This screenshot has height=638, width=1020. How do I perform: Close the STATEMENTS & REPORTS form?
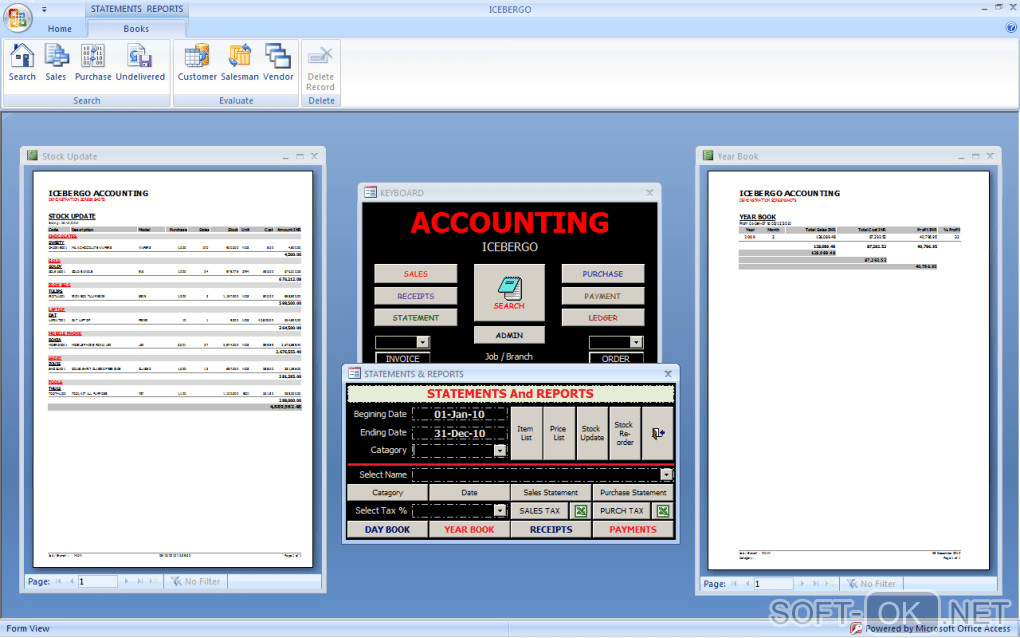(668, 373)
